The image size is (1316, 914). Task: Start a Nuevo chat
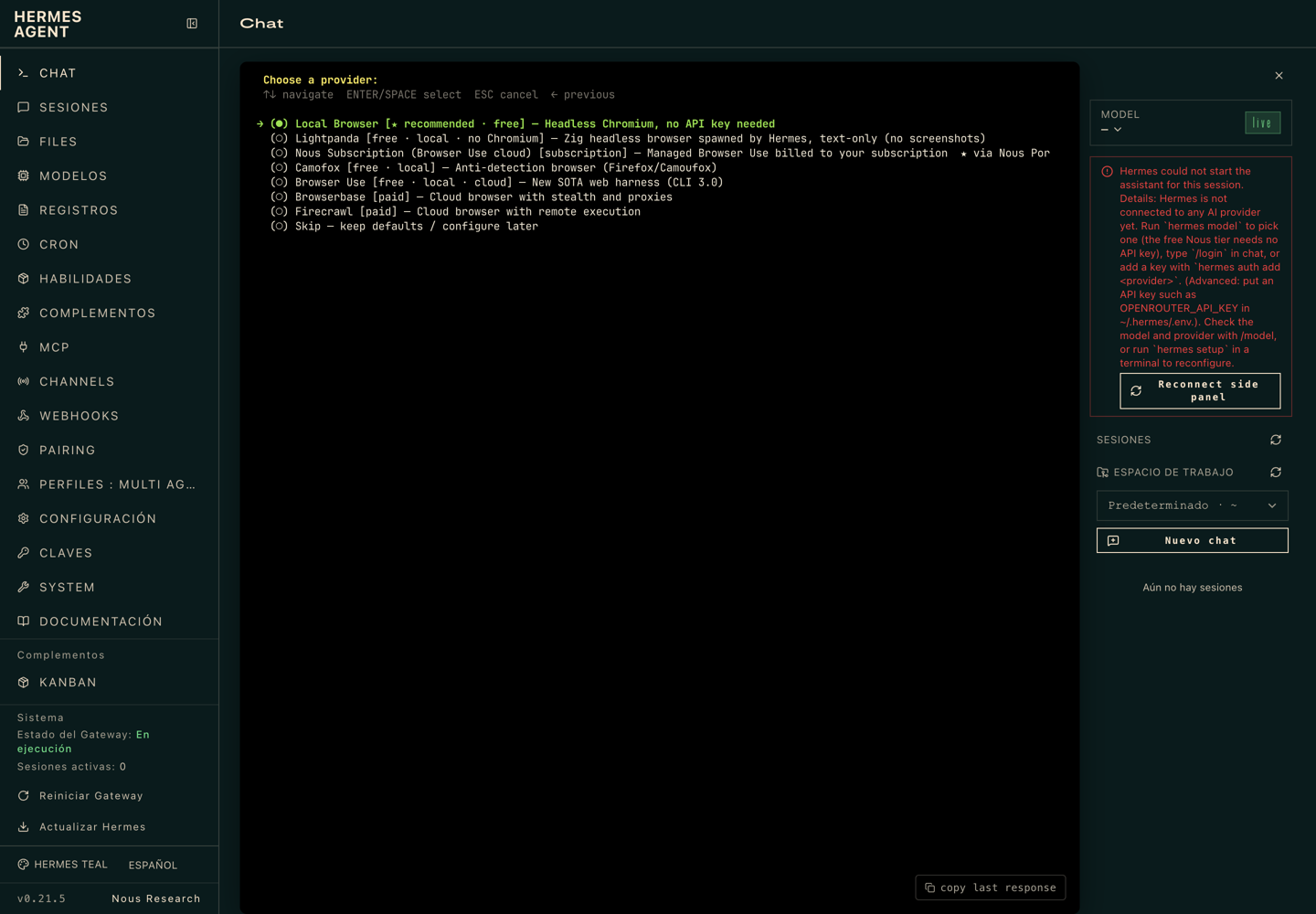tap(1193, 541)
